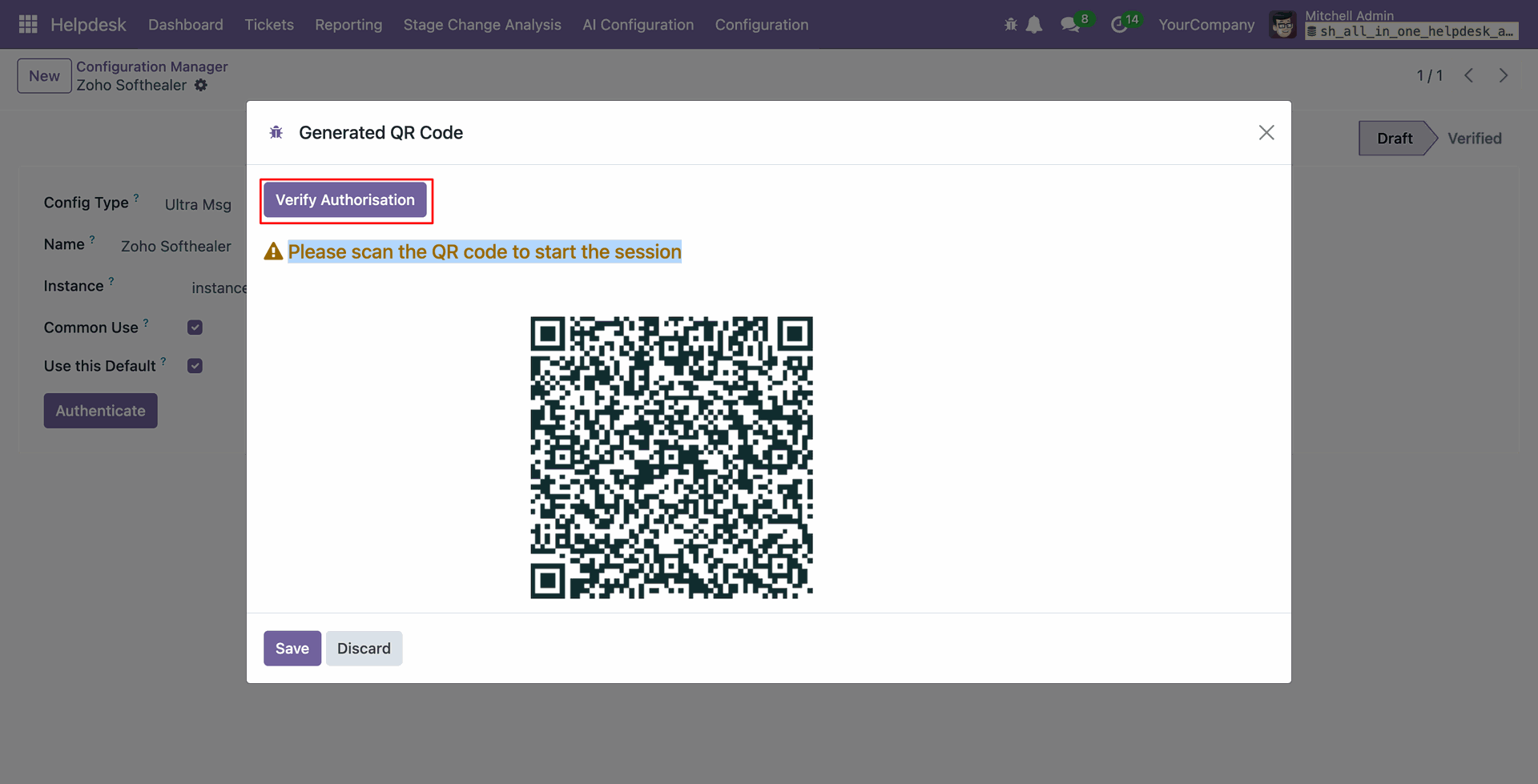
Task: Open Stage Change Analysis menu
Action: [x=482, y=25]
